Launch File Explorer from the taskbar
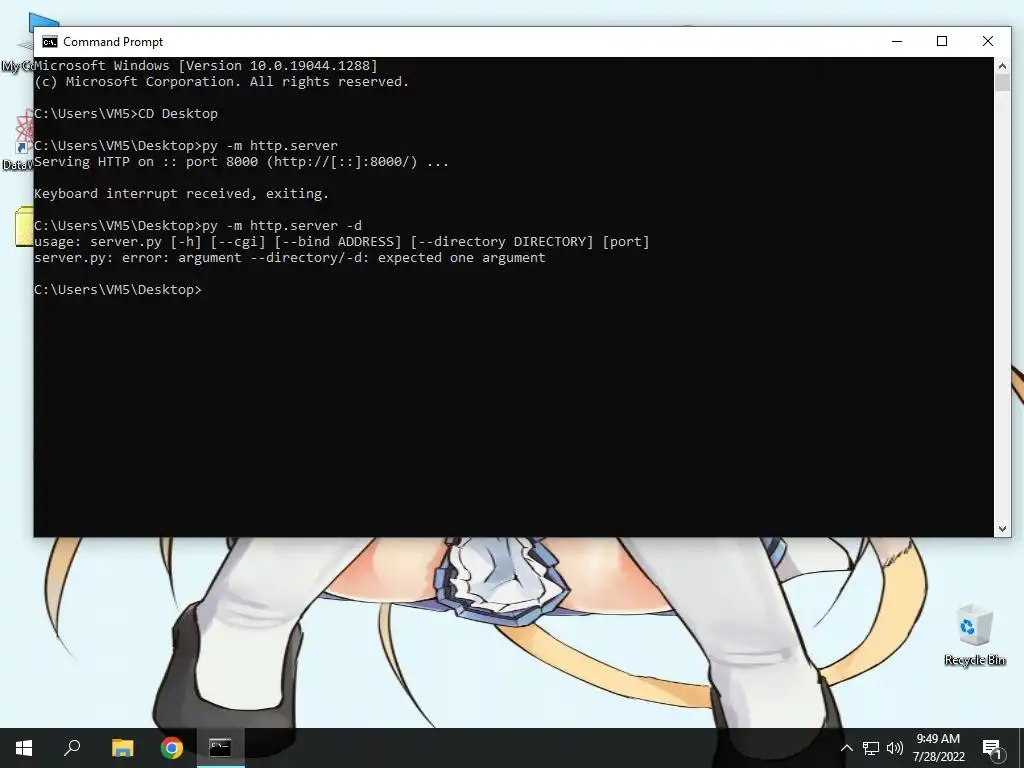Image resolution: width=1024 pixels, height=768 pixels. coord(122,748)
